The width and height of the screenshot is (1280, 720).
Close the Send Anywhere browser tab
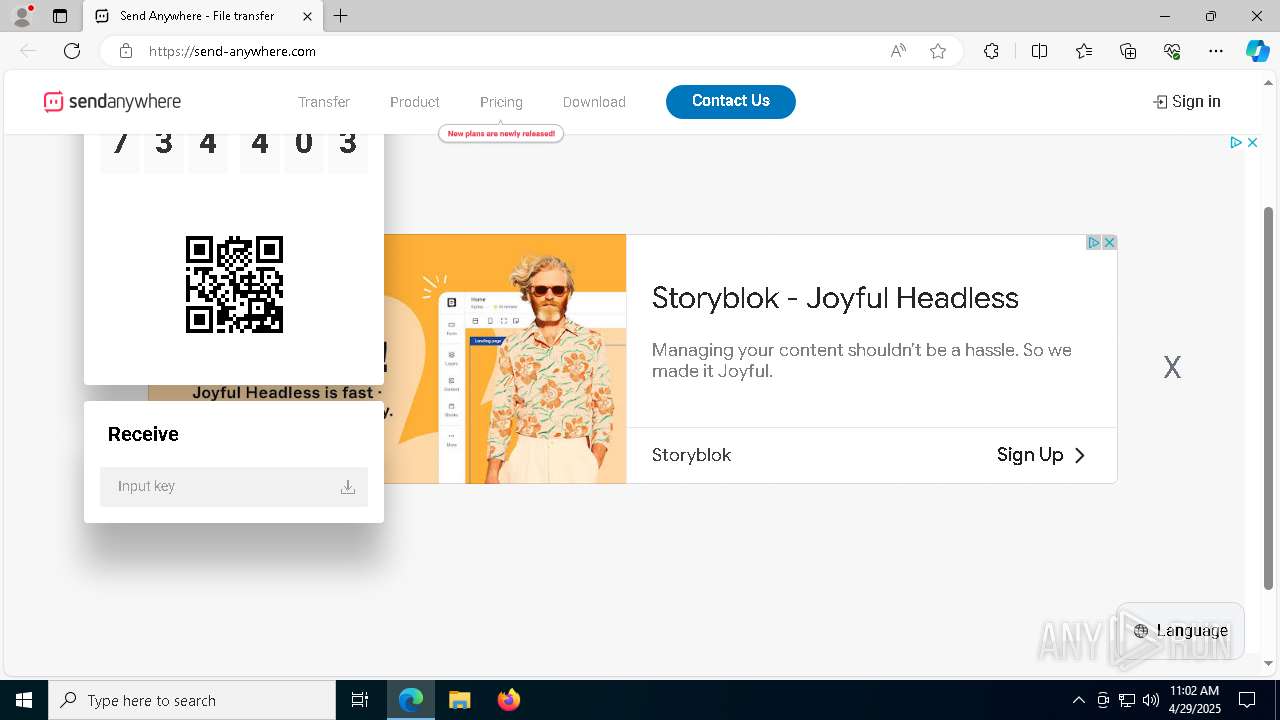pyautogui.click(x=307, y=16)
